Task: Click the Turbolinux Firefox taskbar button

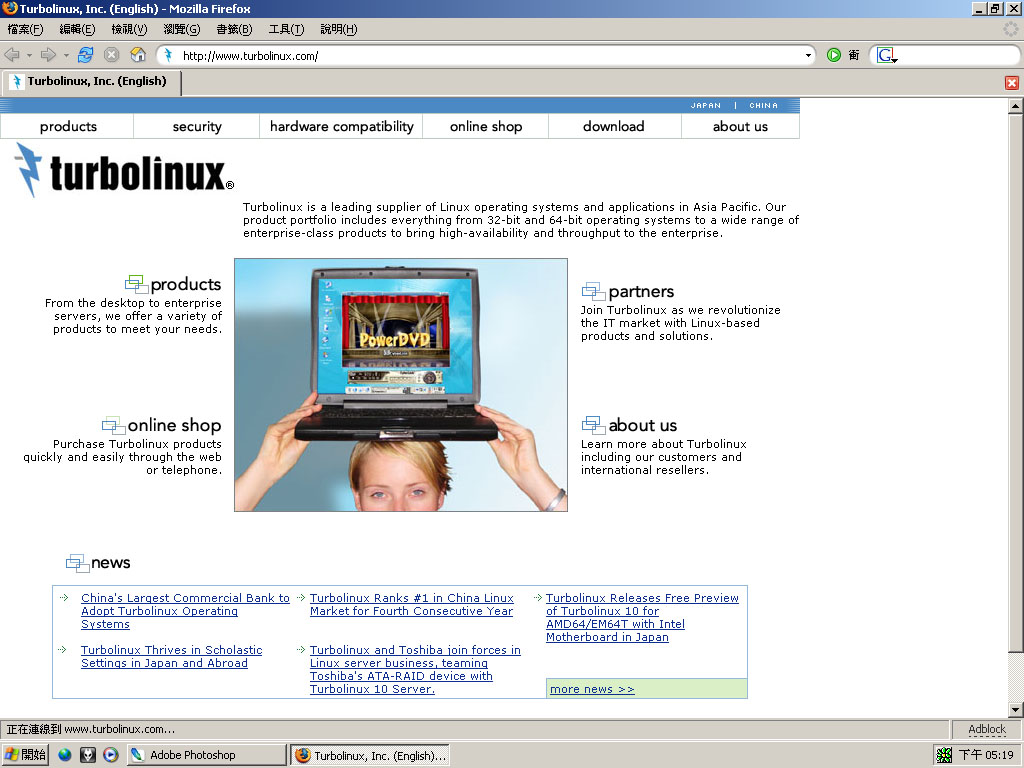Action: tap(370, 756)
